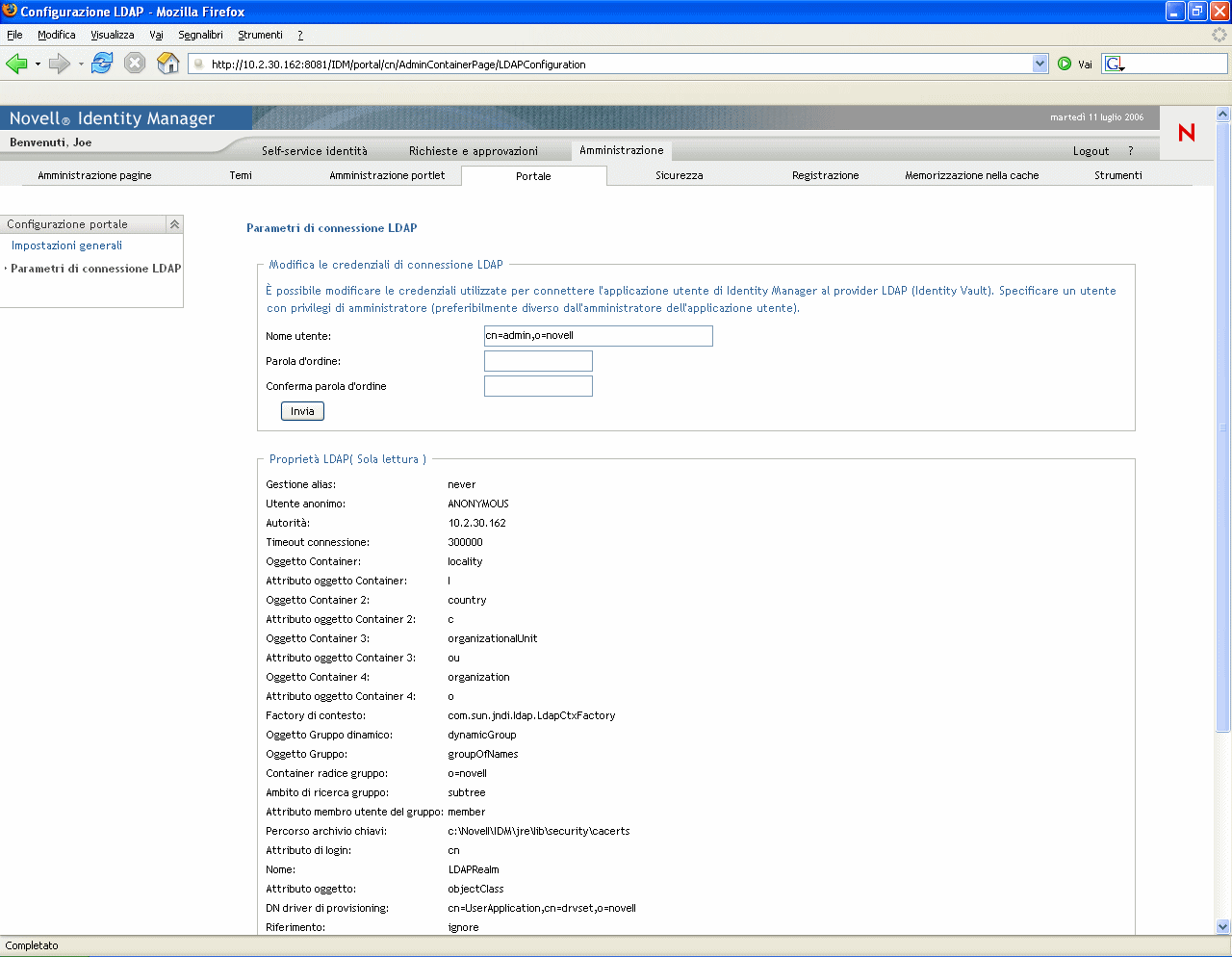This screenshot has width=1232, height=957.
Task: Open the Amministrazione portlet subtab
Action: [x=387, y=175]
